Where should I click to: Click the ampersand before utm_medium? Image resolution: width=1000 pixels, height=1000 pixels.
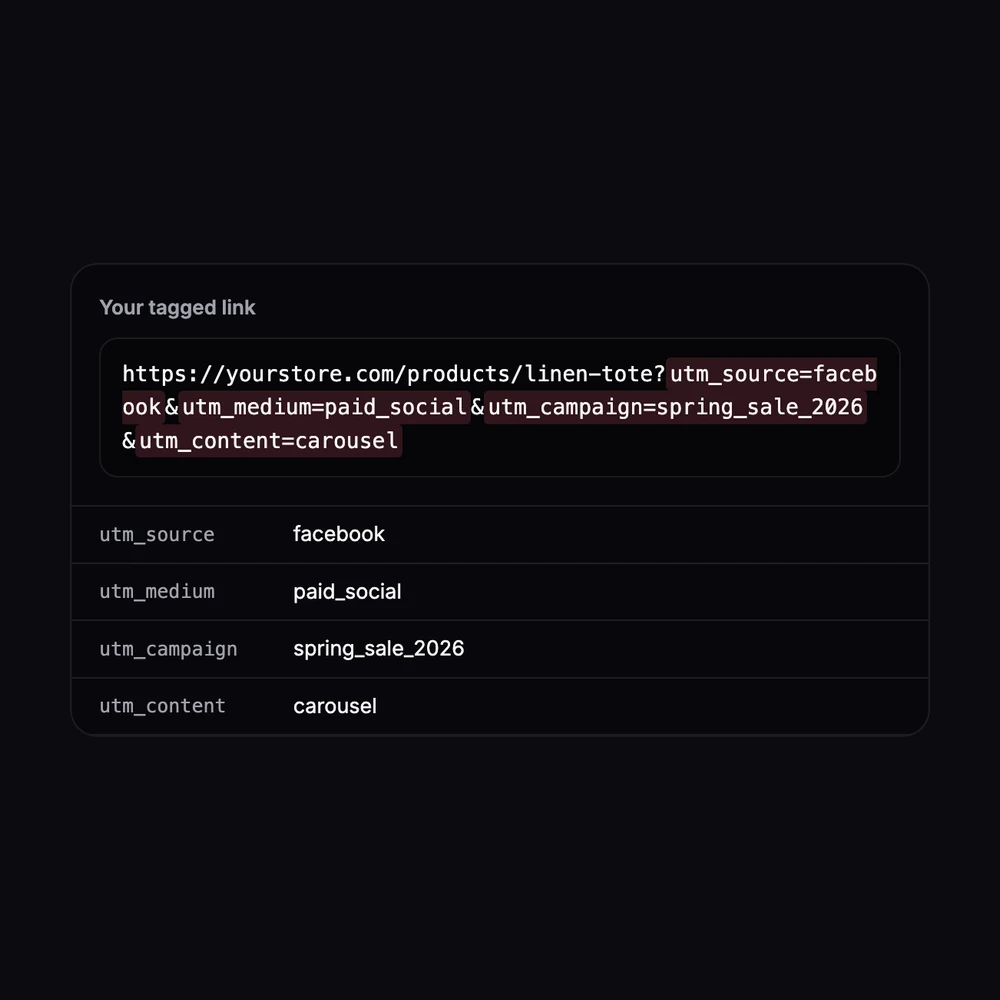(172, 407)
